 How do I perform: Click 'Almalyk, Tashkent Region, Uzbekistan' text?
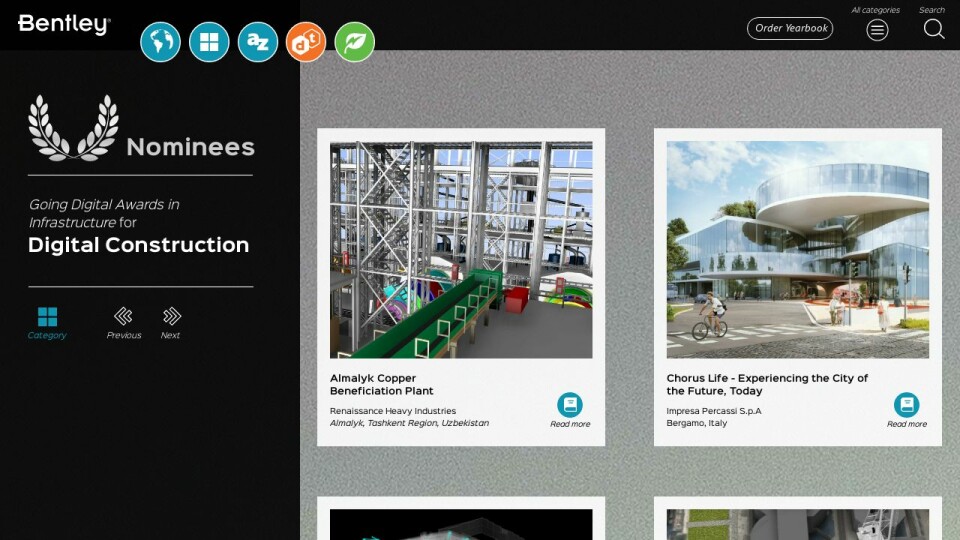pos(409,423)
